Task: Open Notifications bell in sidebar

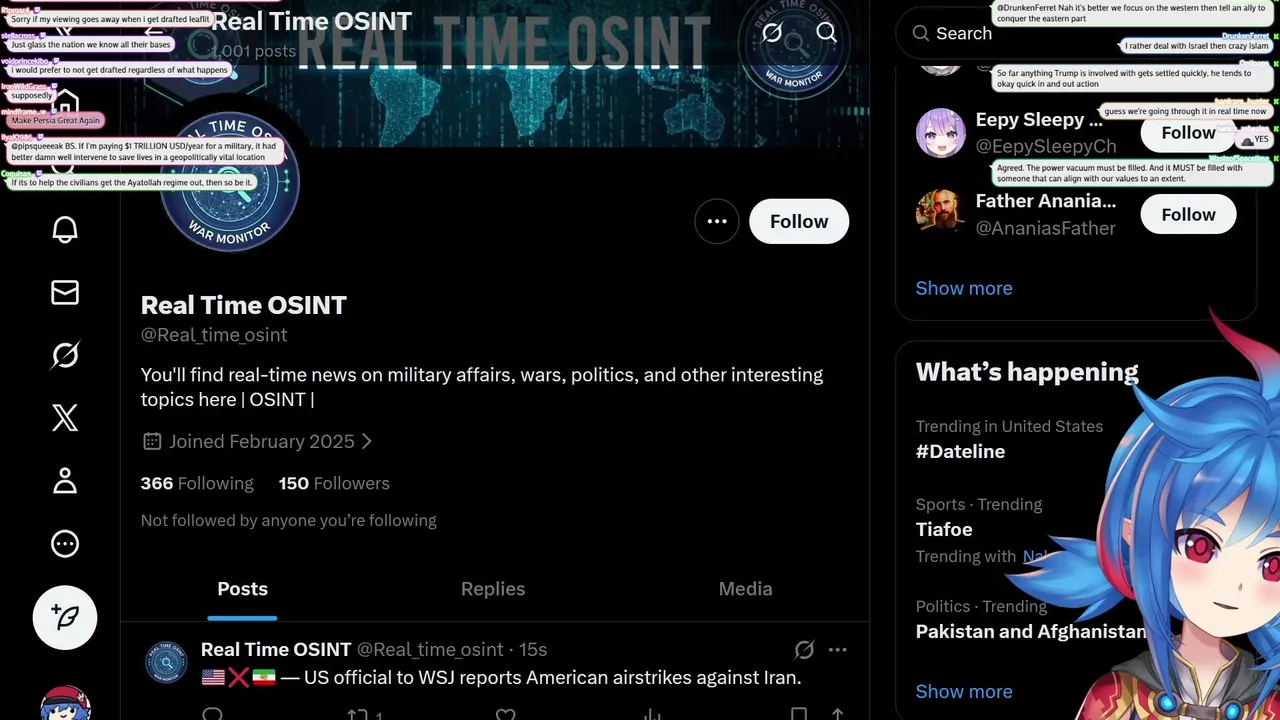Action: tap(65, 230)
